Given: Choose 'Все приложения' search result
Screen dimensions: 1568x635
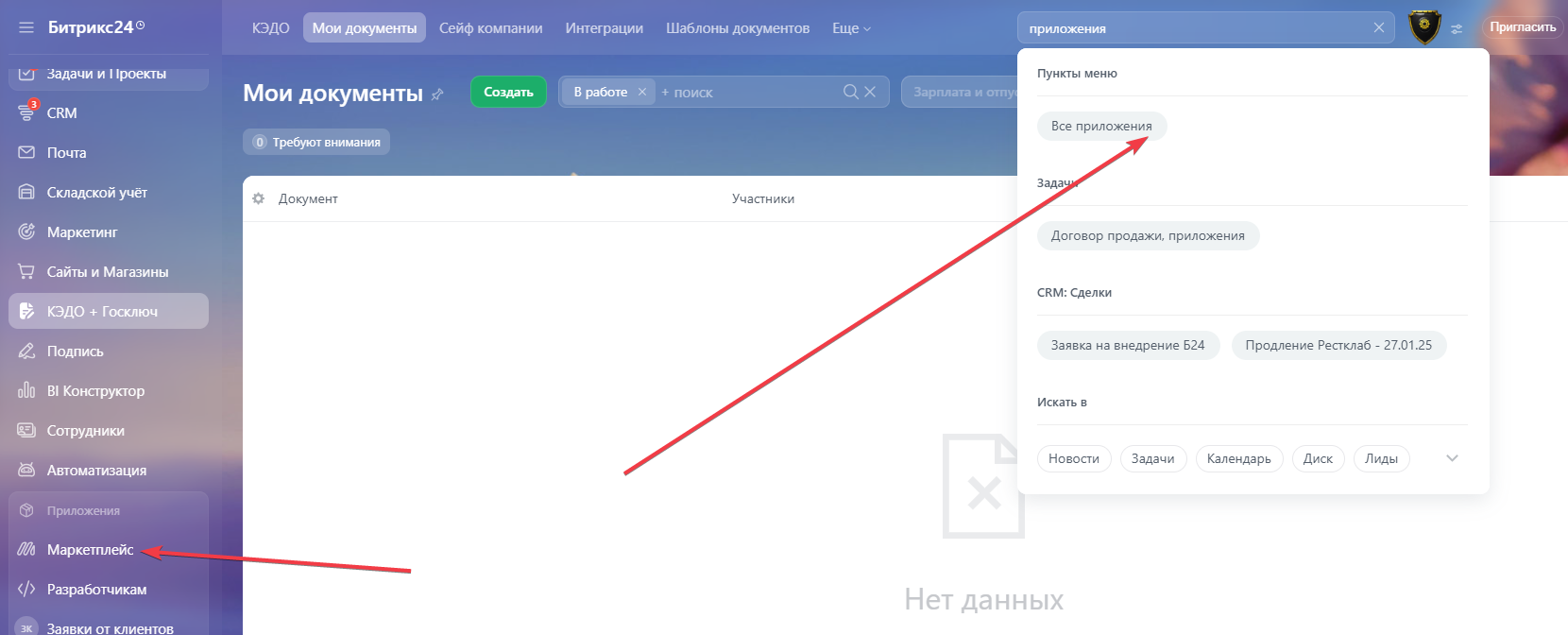Looking at the screenshot, I should (x=1101, y=126).
